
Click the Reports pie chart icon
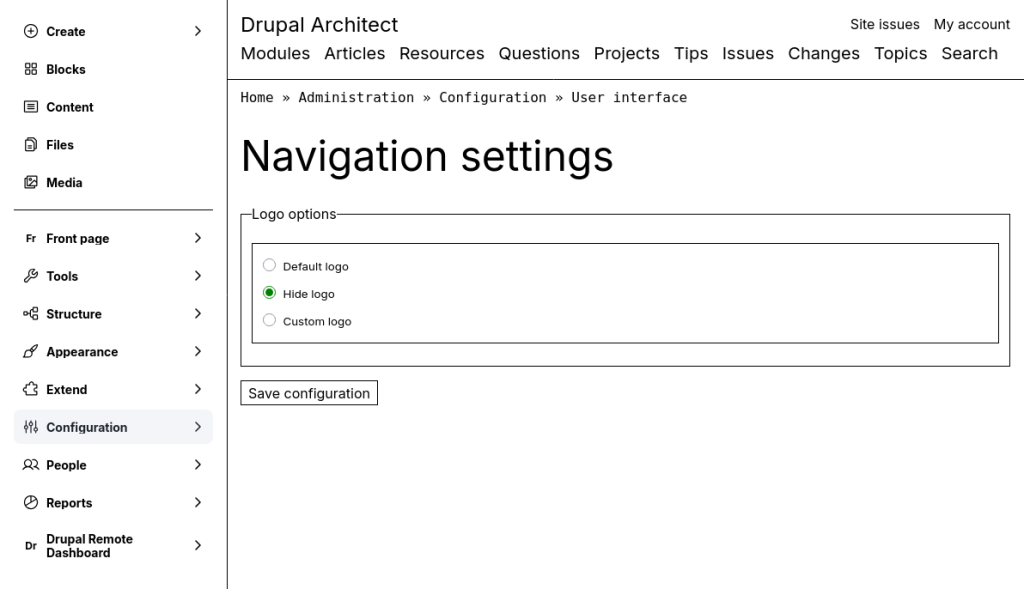pos(31,503)
